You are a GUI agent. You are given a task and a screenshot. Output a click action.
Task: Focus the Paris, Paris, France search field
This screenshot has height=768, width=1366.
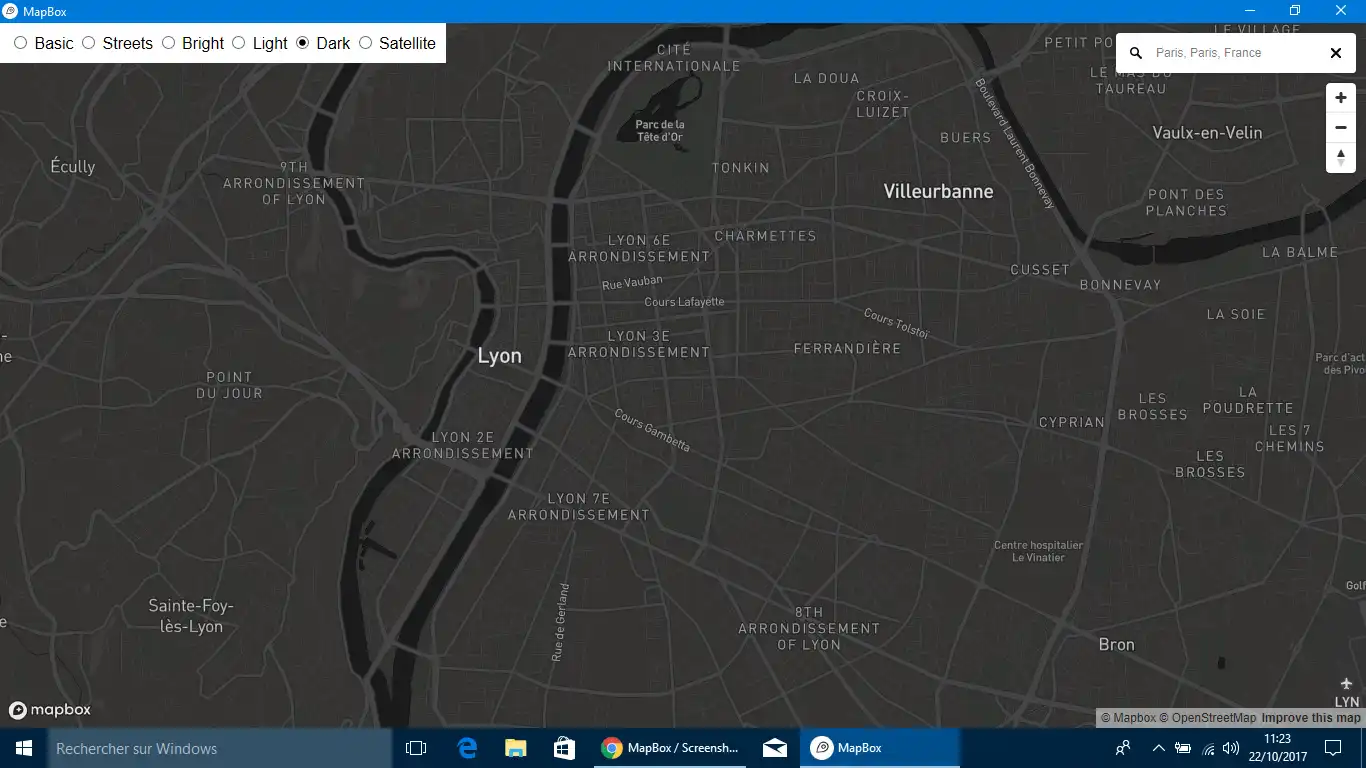click(x=1235, y=53)
